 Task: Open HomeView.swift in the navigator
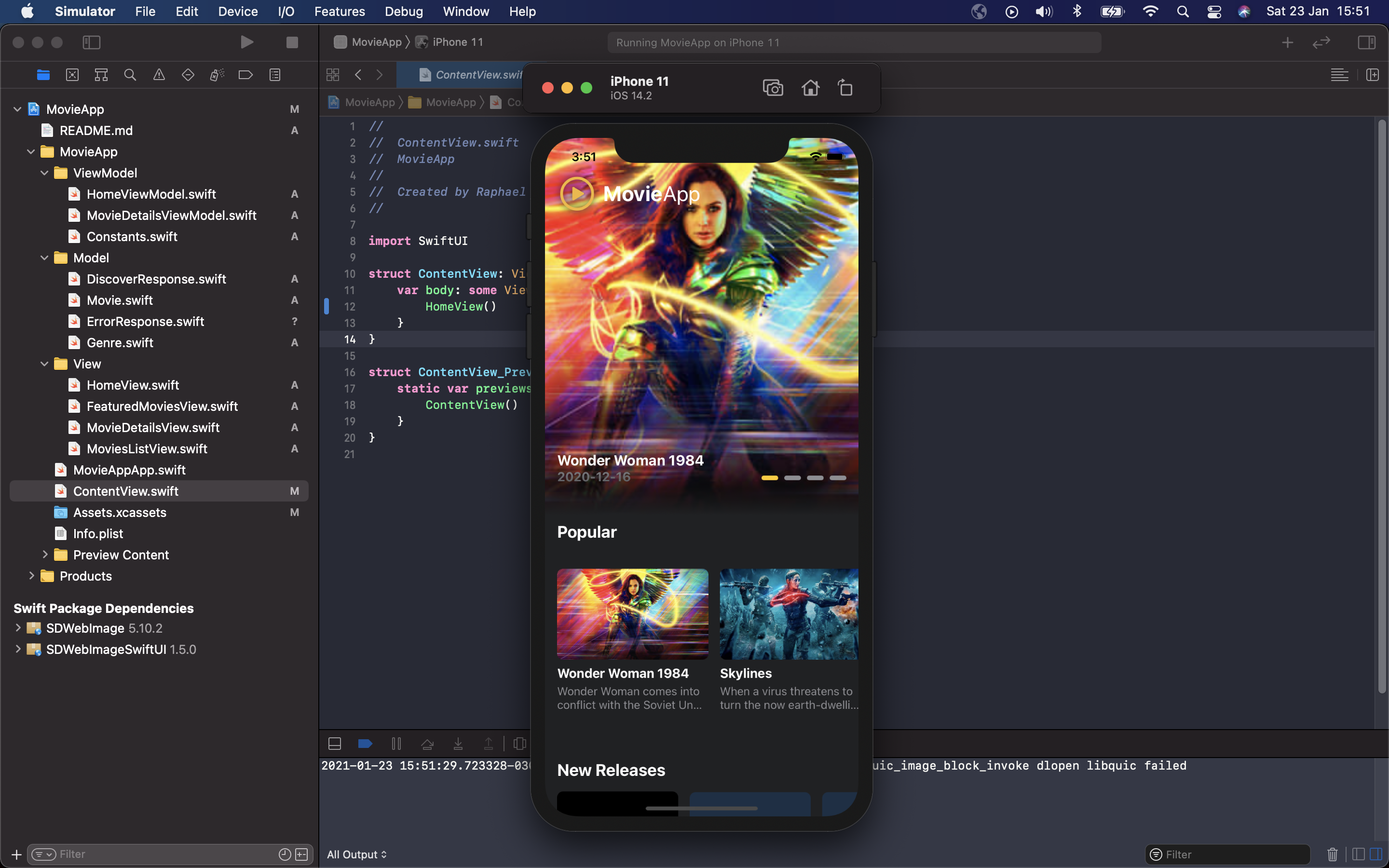133,385
